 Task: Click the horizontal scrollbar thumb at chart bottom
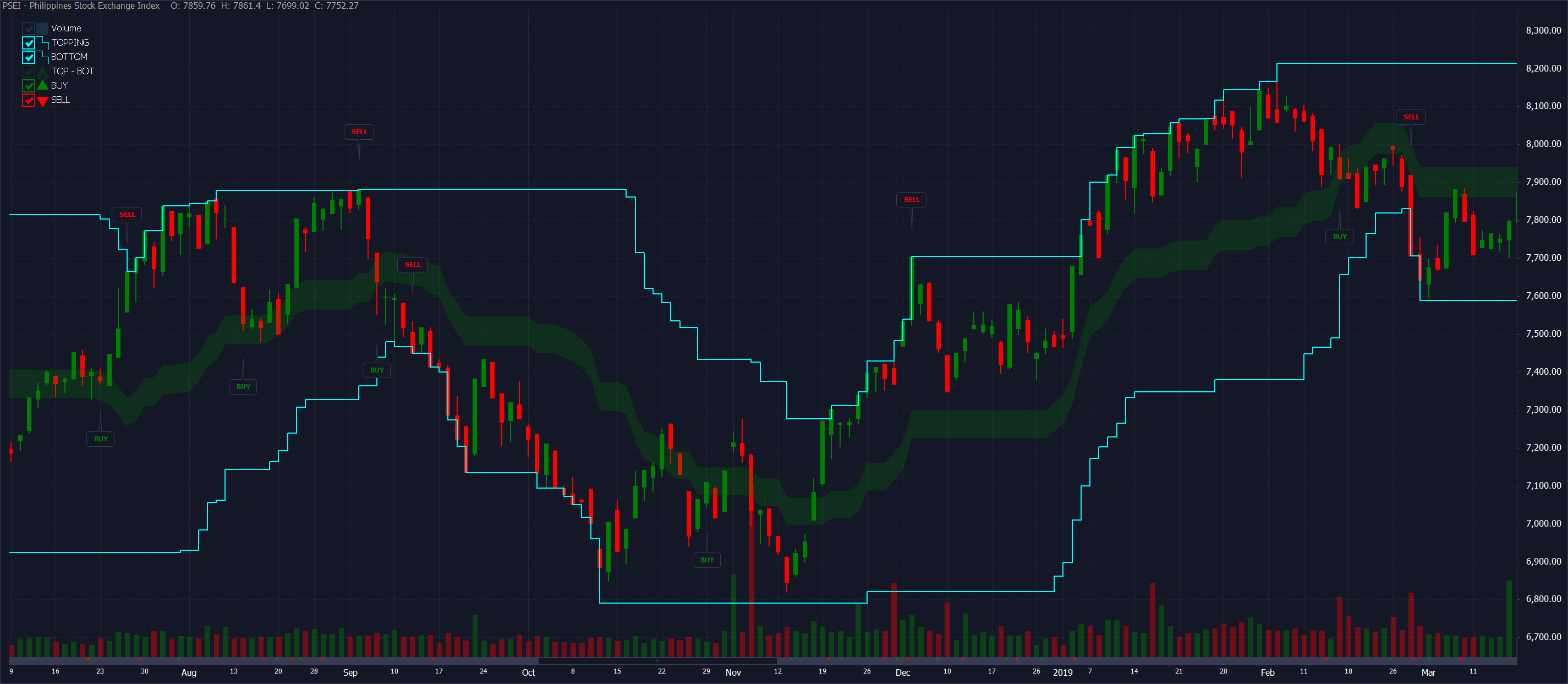(x=657, y=661)
